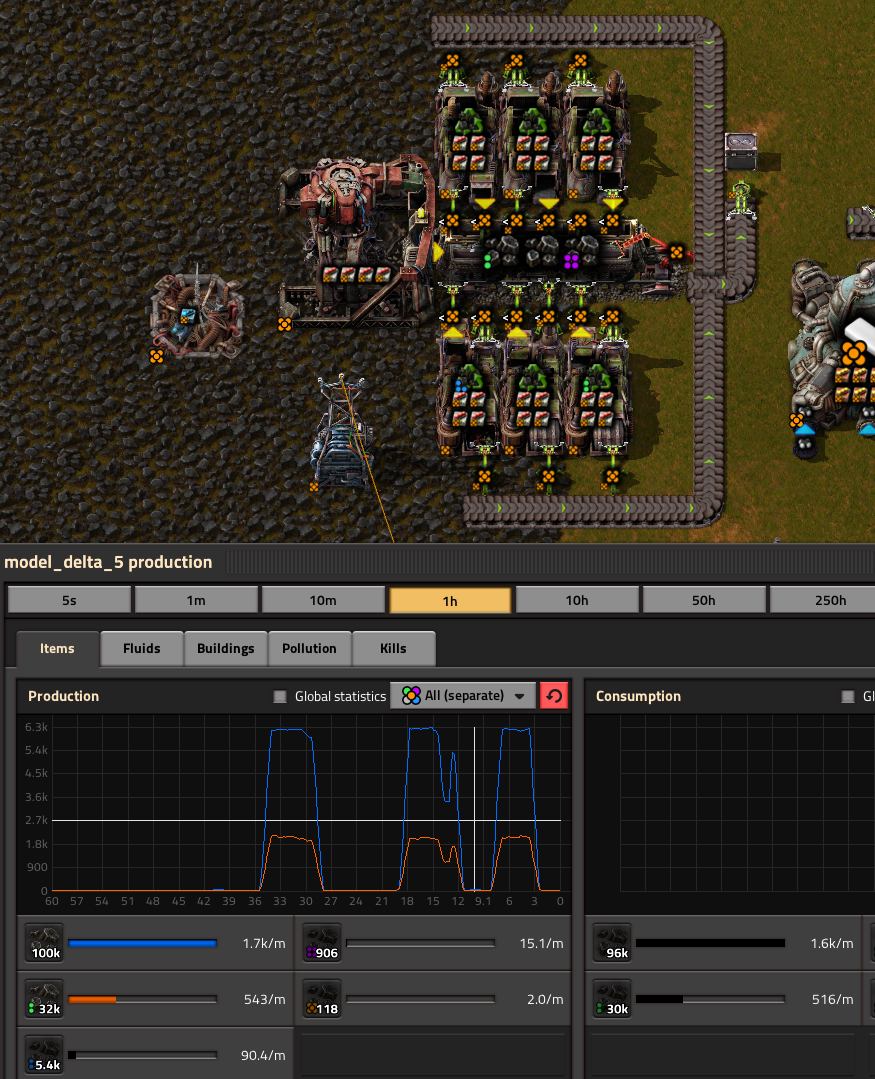Viewport: 875px width, 1079px height.
Task: Click the blue production bar at 1.7k/m
Action: click(x=142, y=943)
